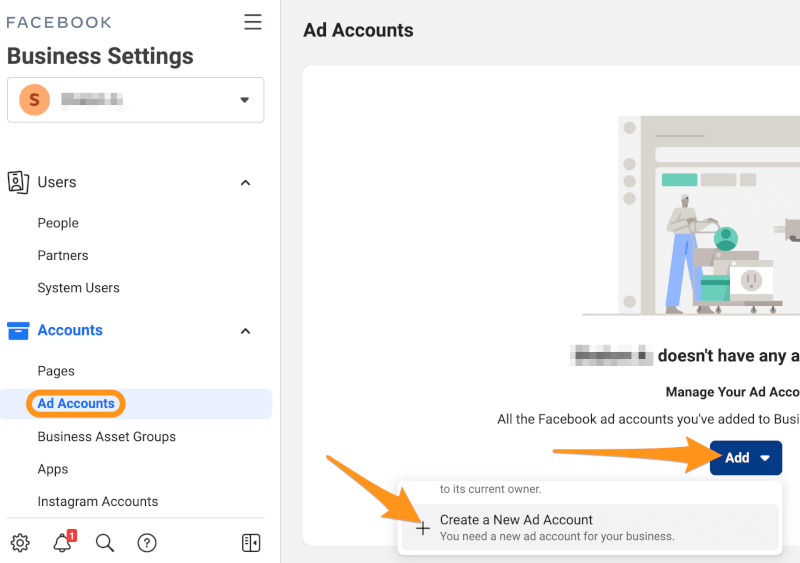Open the Pages menu item

point(56,371)
